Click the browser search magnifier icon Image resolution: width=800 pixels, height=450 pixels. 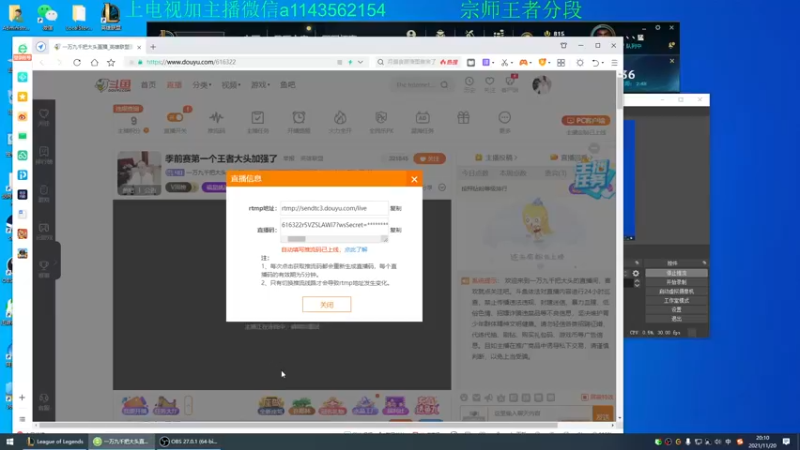click(x=381, y=62)
